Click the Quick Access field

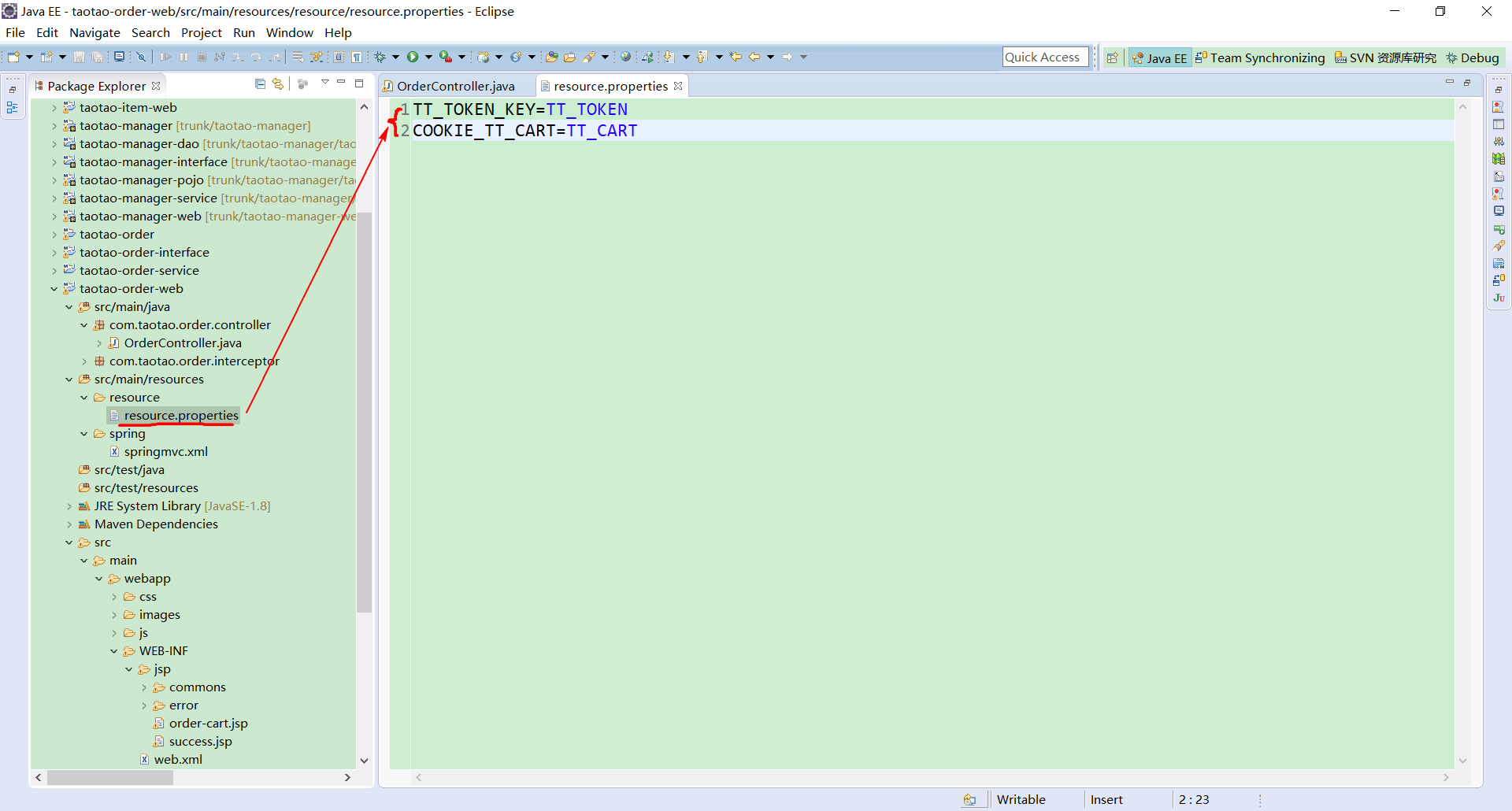click(x=1045, y=57)
